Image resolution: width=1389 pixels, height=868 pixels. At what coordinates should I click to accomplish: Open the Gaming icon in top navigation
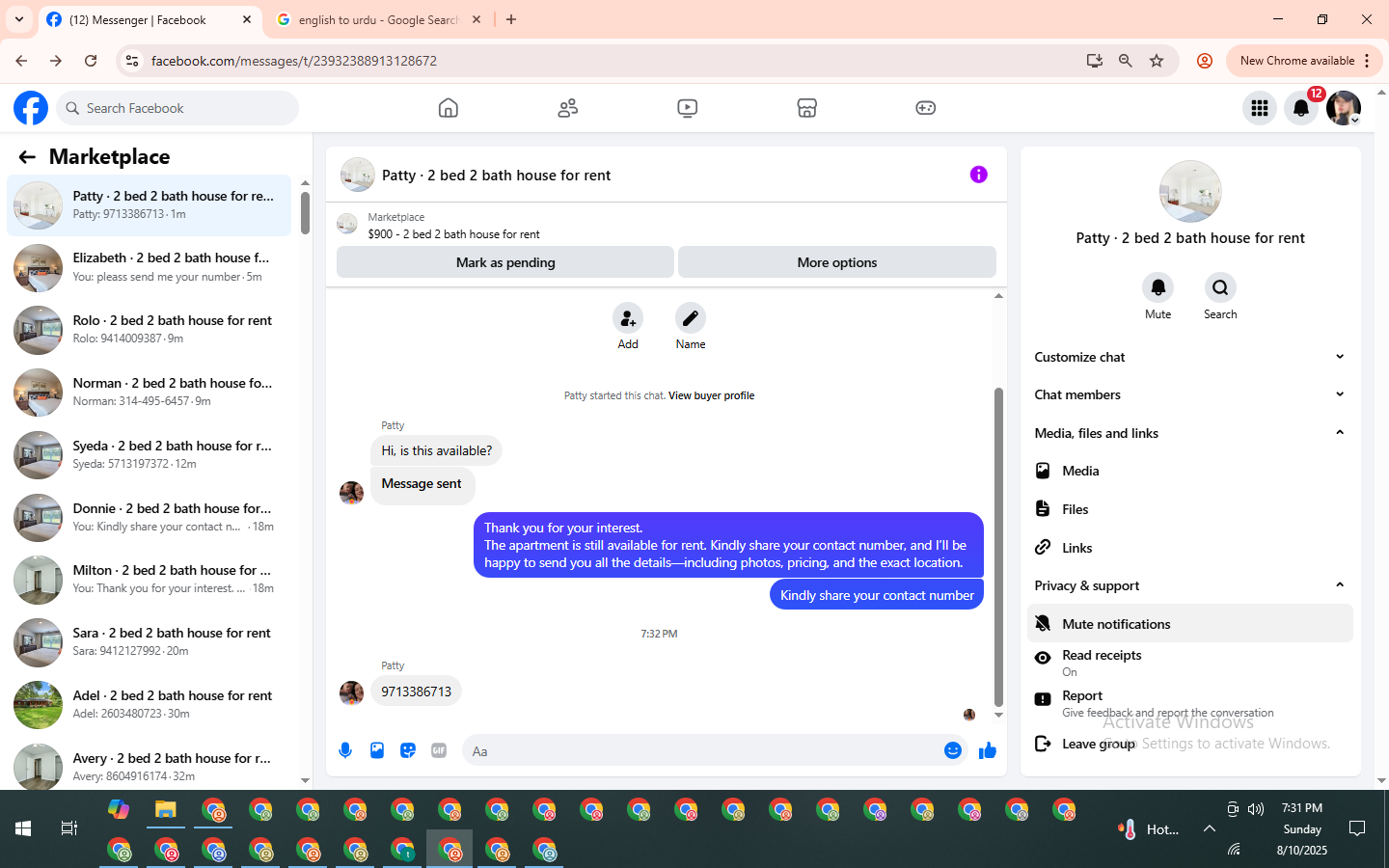click(x=926, y=108)
